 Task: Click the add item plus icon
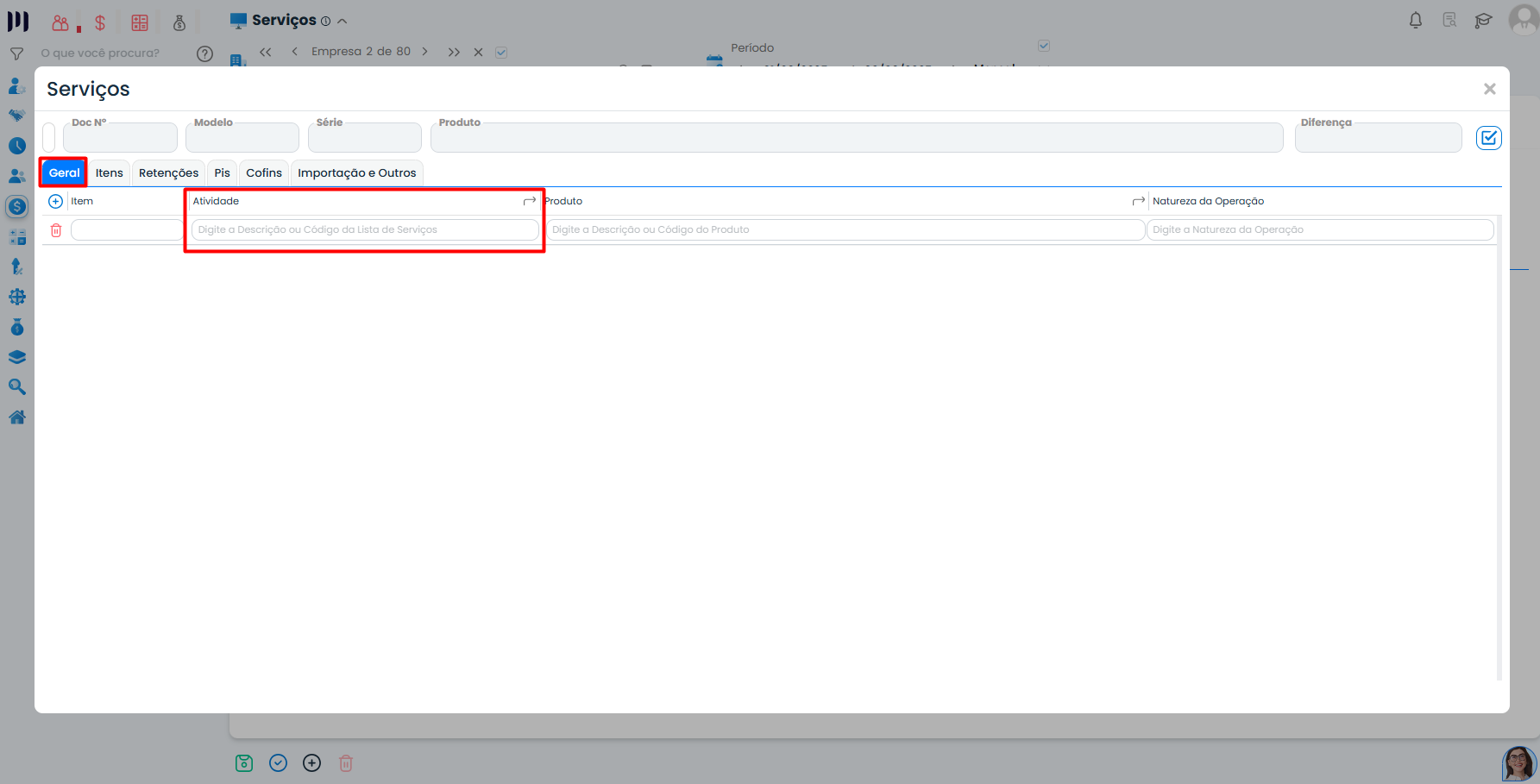point(55,201)
